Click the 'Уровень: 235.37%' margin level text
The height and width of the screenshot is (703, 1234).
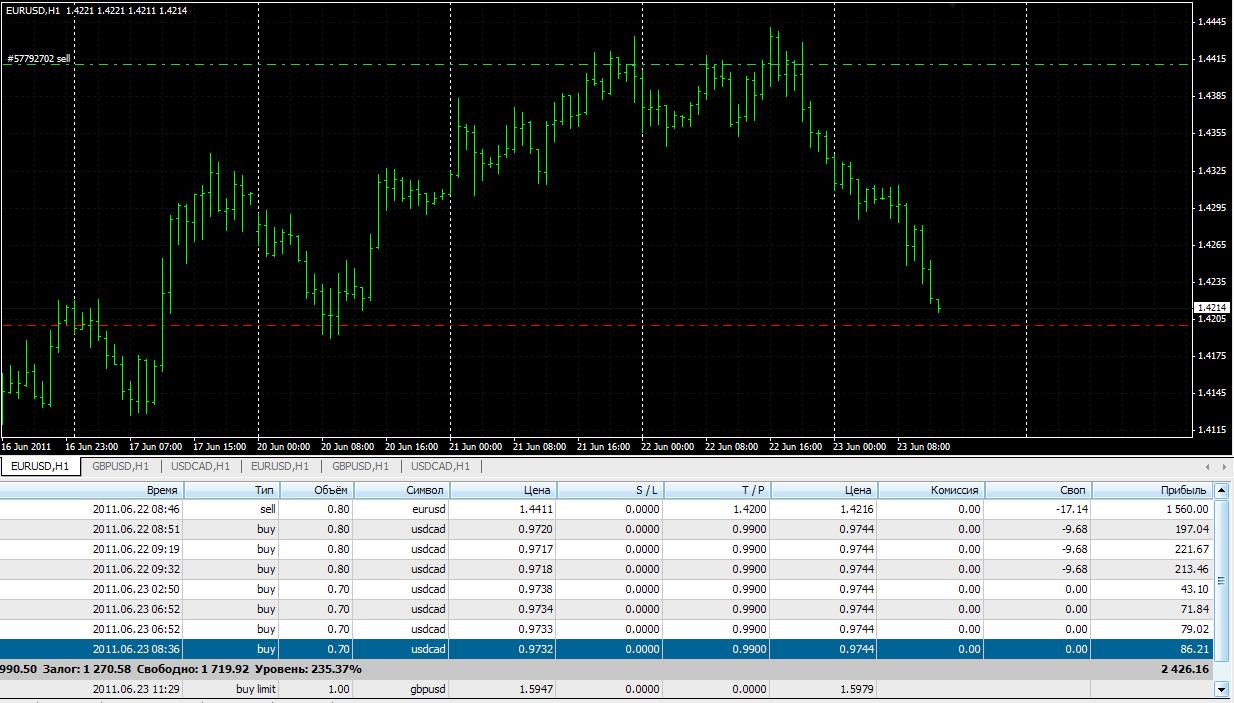point(309,669)
